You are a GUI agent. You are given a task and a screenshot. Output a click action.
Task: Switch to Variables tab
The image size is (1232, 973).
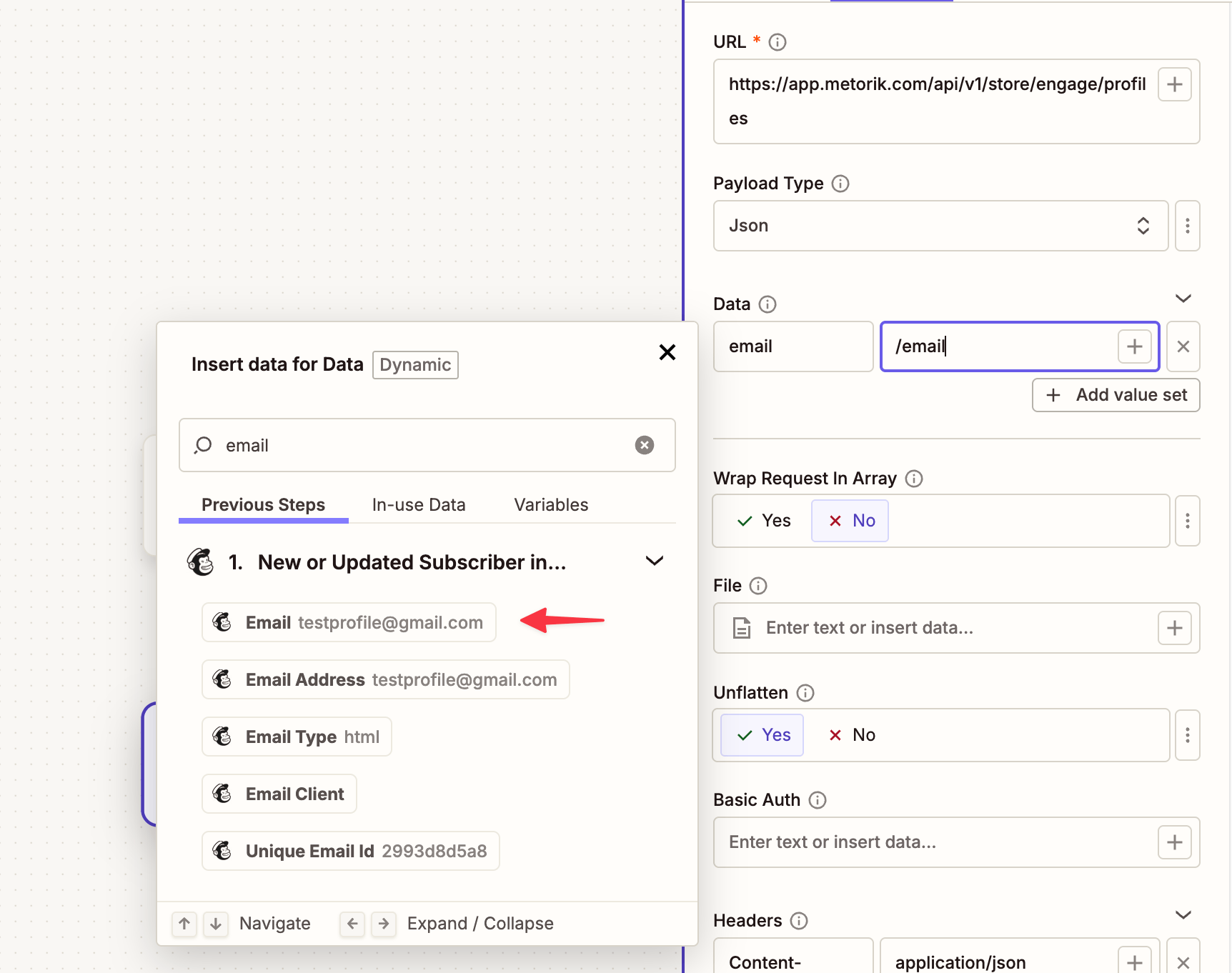pyautogui.click(x=551, y=505)
